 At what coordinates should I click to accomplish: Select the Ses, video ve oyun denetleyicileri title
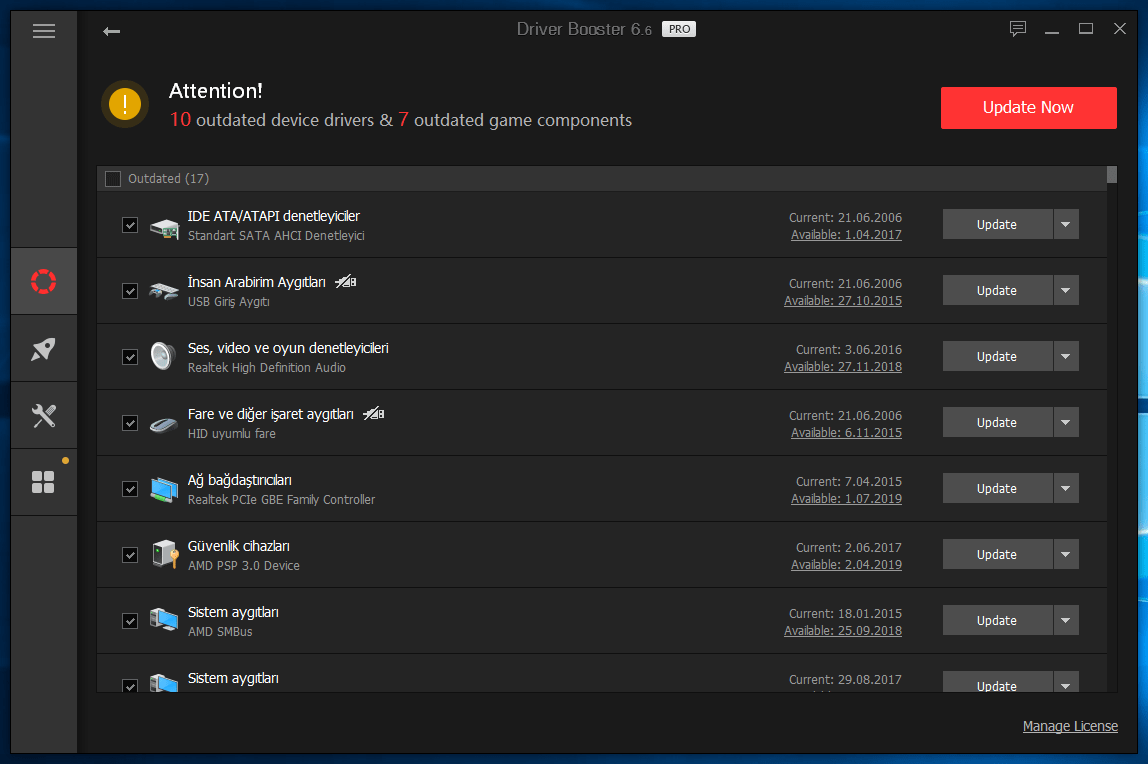(288, 348)
